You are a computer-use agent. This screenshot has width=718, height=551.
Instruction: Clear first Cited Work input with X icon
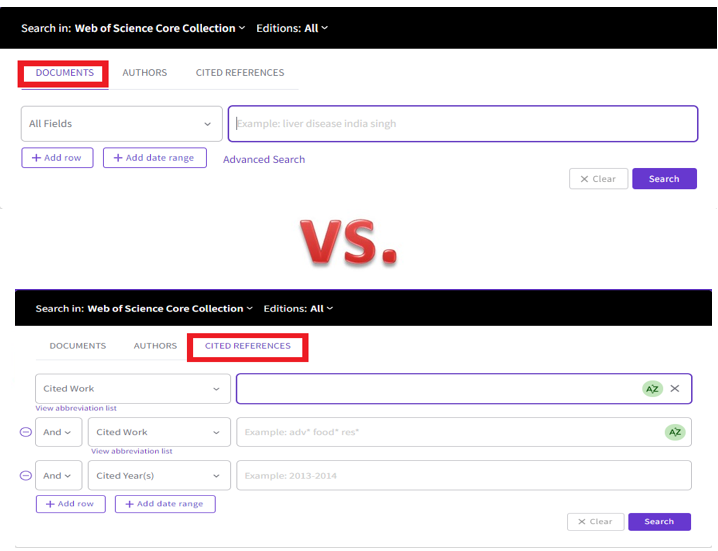point(675,388)
